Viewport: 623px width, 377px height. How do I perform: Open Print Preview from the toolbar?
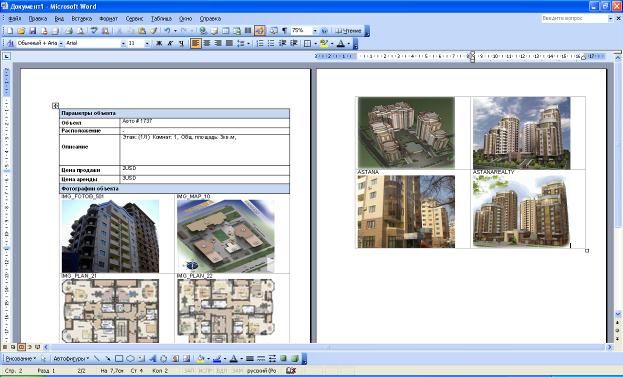80,31
